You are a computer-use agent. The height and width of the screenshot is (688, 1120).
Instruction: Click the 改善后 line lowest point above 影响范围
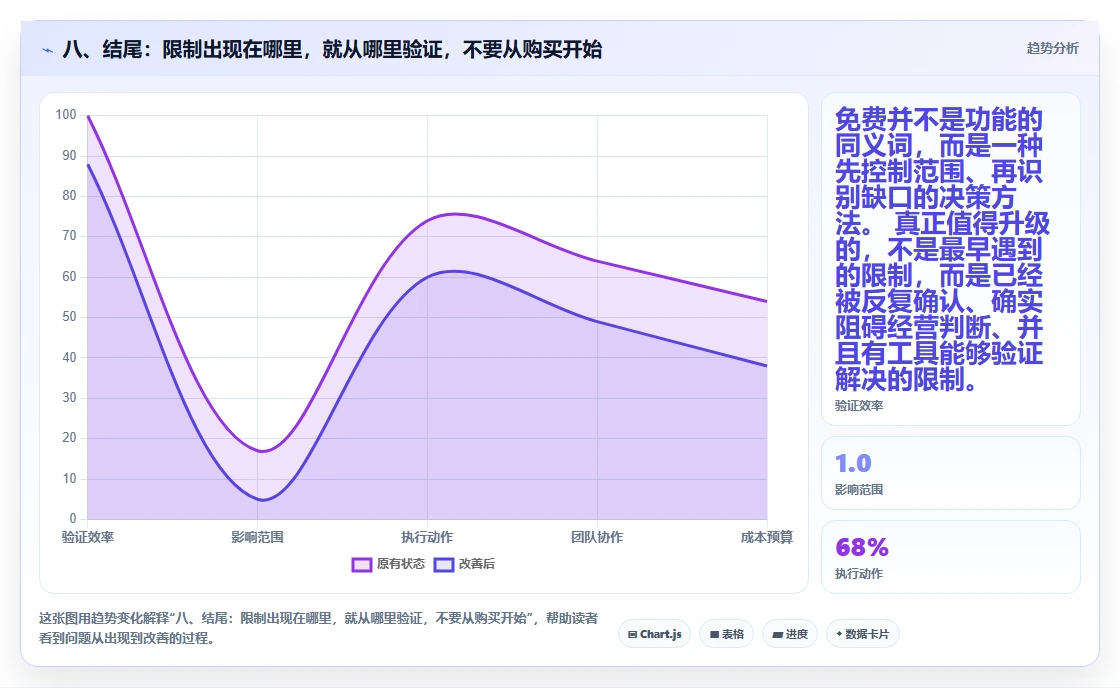(x=262, y=500)
